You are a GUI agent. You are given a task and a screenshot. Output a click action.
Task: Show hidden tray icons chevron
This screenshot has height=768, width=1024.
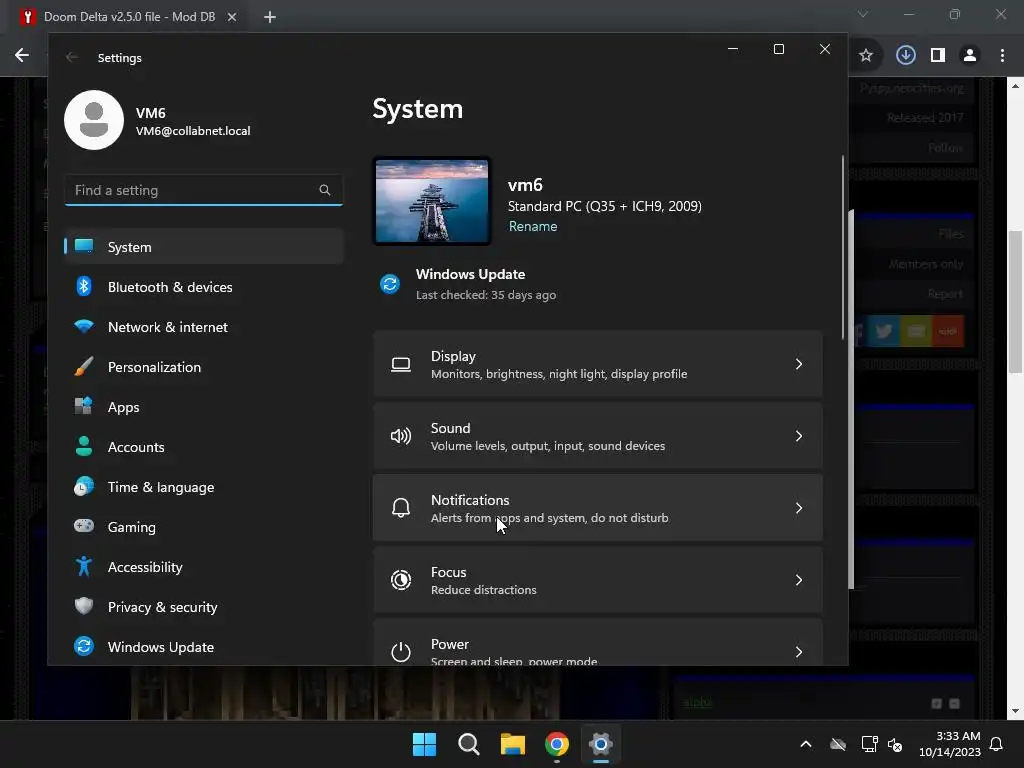806,744
